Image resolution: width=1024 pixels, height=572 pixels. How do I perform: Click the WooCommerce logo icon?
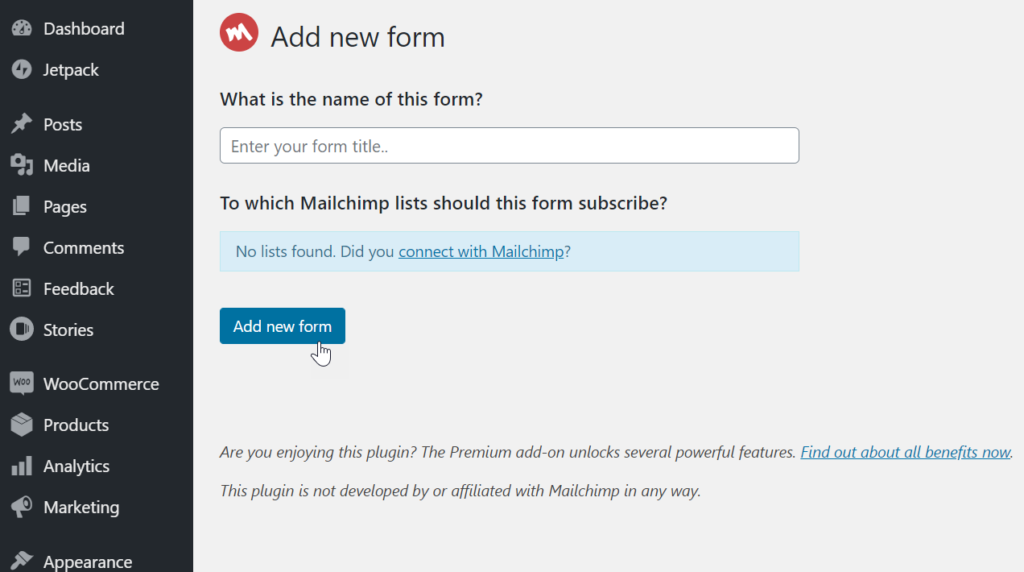pyautogui.click(x=21, y=384)
